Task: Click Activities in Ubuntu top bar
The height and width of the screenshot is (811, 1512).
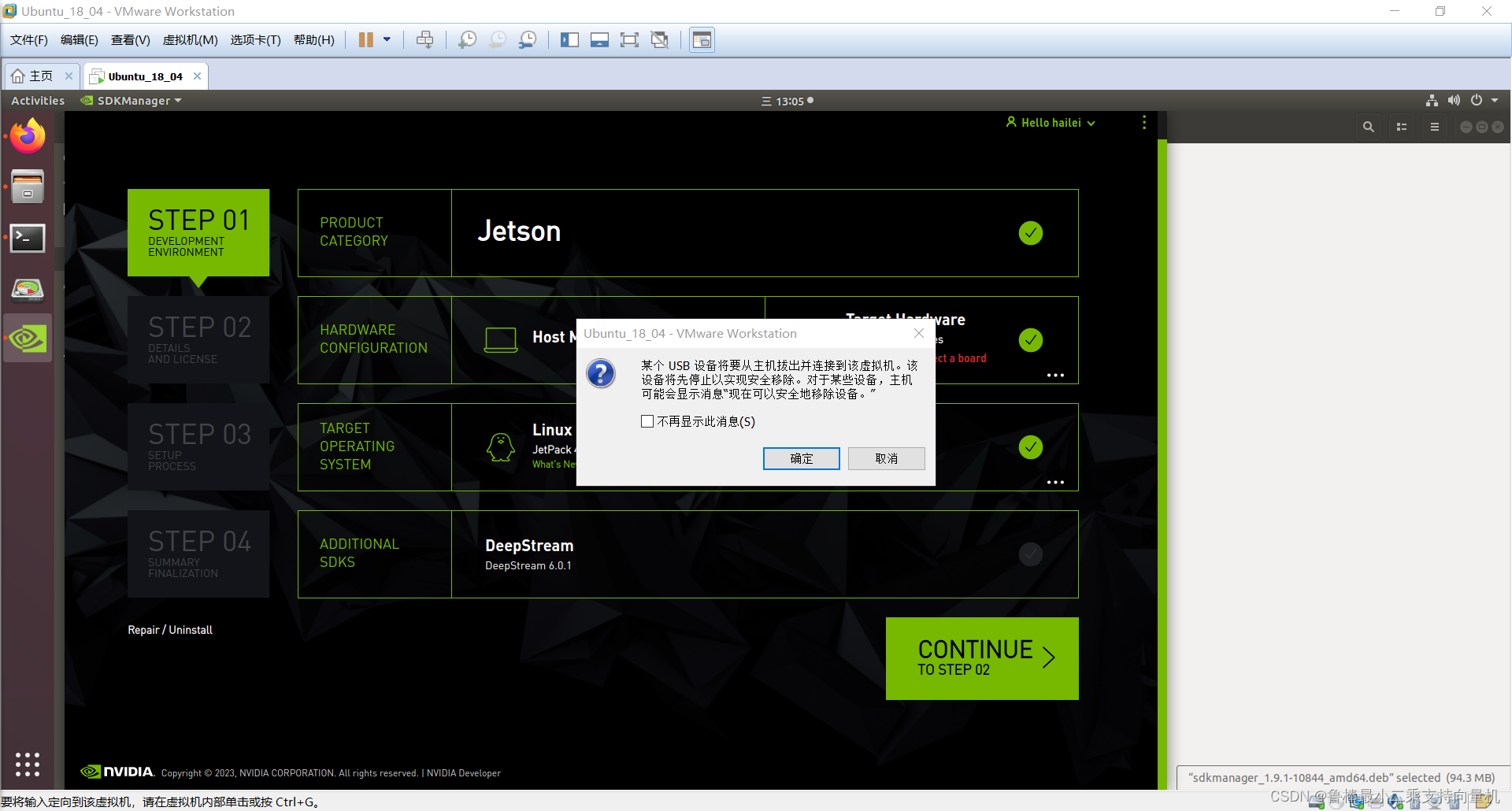Action: pos(38,101)
